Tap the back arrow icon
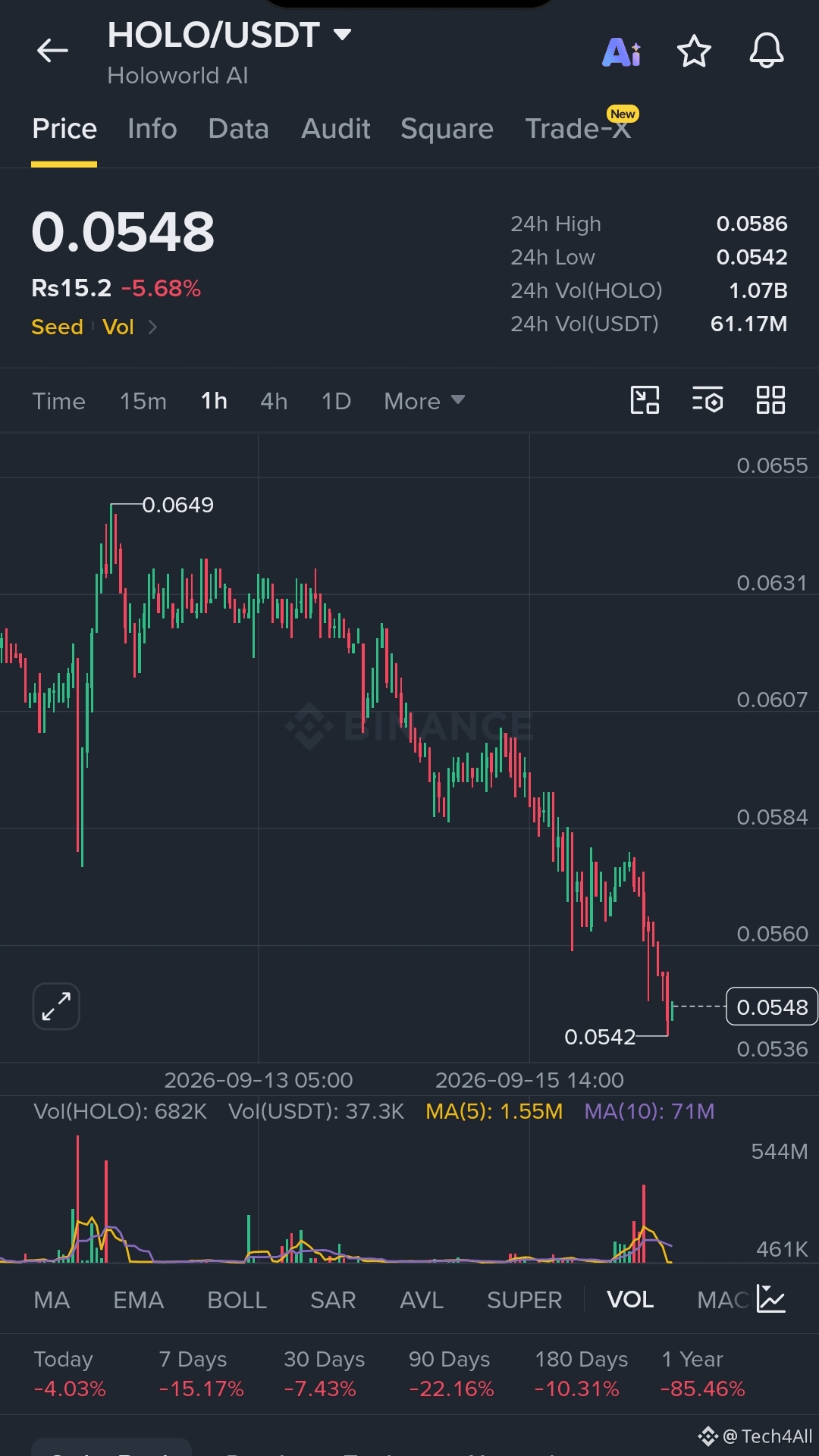 pos(52,51)
